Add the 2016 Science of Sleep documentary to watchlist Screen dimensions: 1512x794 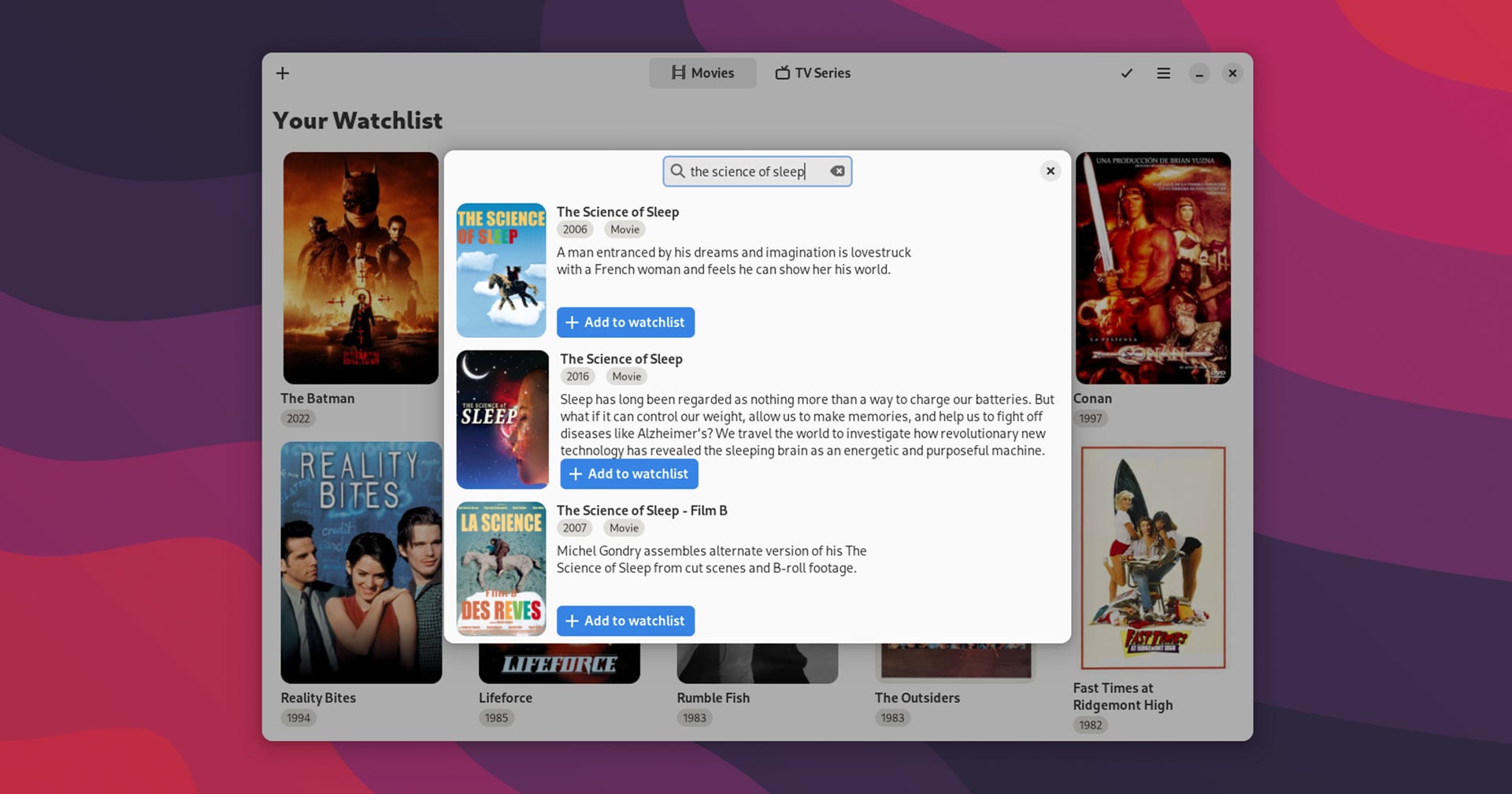628,473
